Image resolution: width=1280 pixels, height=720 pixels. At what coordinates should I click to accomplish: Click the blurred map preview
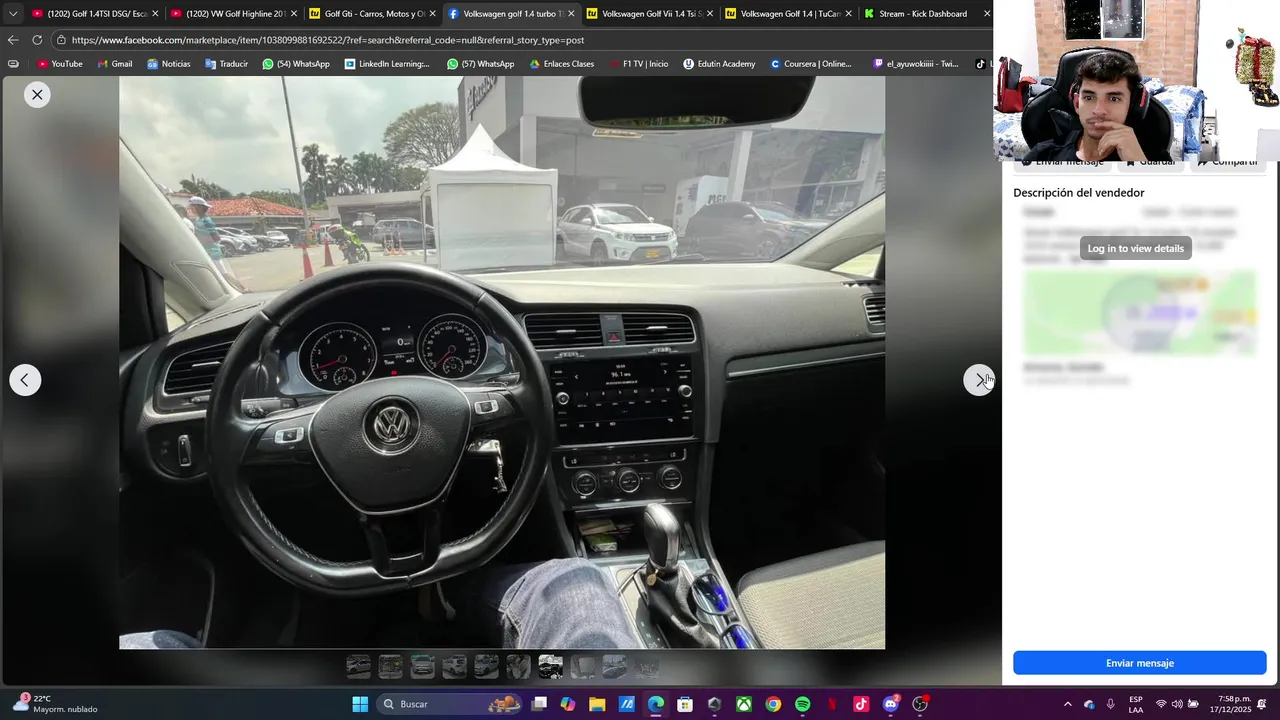click(x=1139, y=312)
